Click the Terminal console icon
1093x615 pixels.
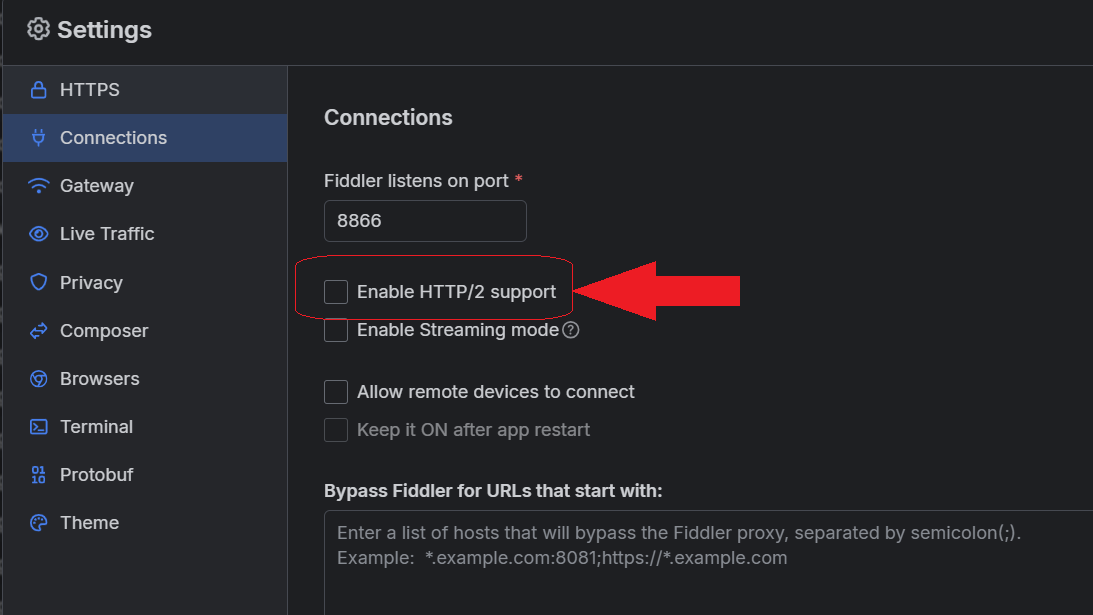pos(39,427)
